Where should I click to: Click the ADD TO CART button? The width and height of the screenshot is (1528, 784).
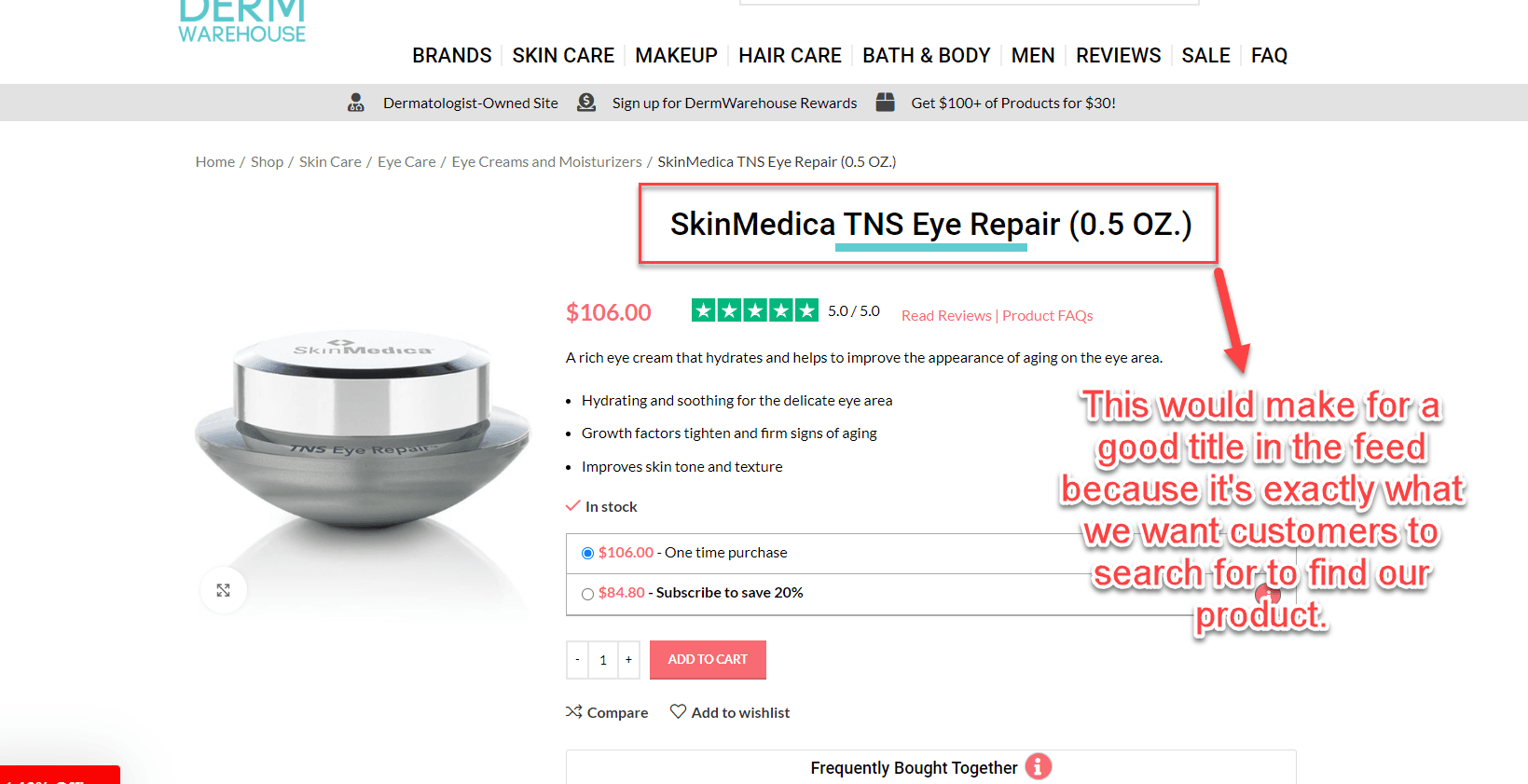(x=708, y=659)
